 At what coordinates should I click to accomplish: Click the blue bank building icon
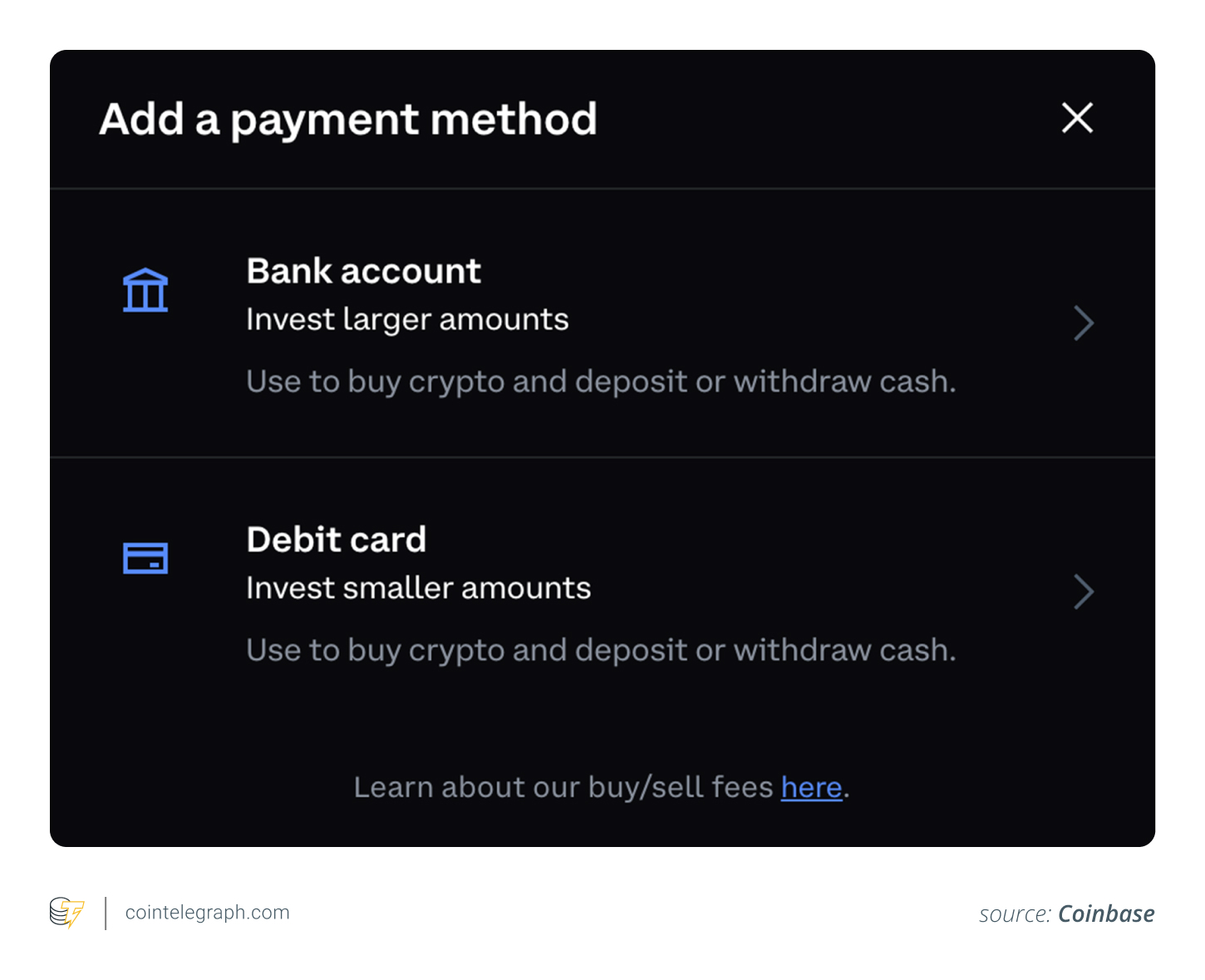145,290
